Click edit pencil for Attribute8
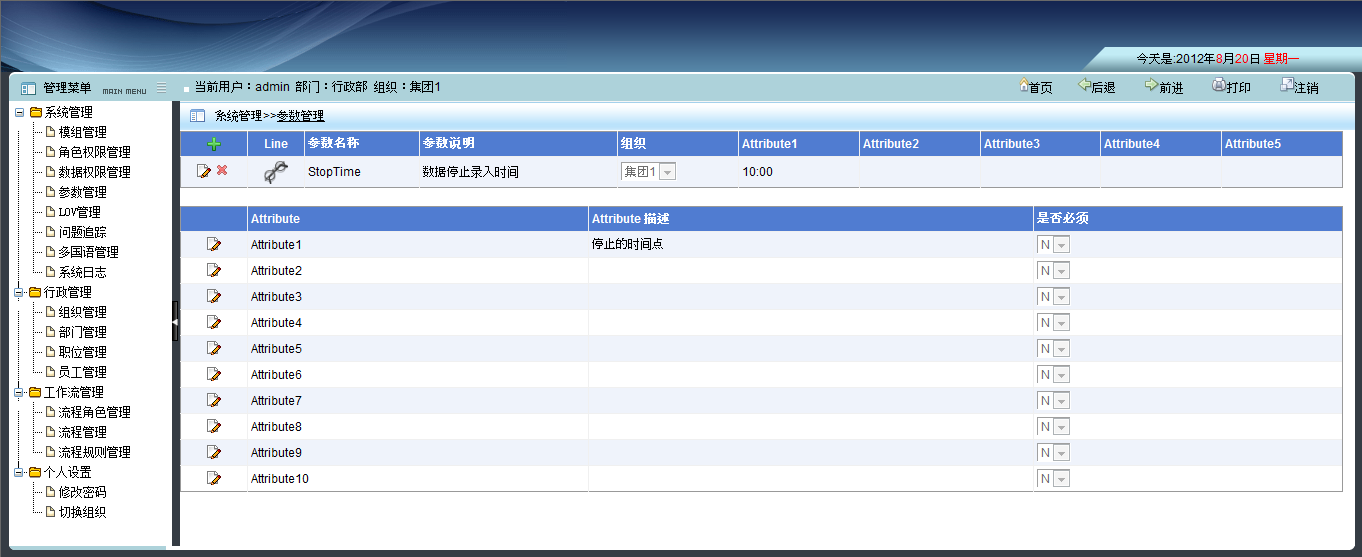This screenshot has height=557, width=1362. pyautogui.click(x=213, y=426)
